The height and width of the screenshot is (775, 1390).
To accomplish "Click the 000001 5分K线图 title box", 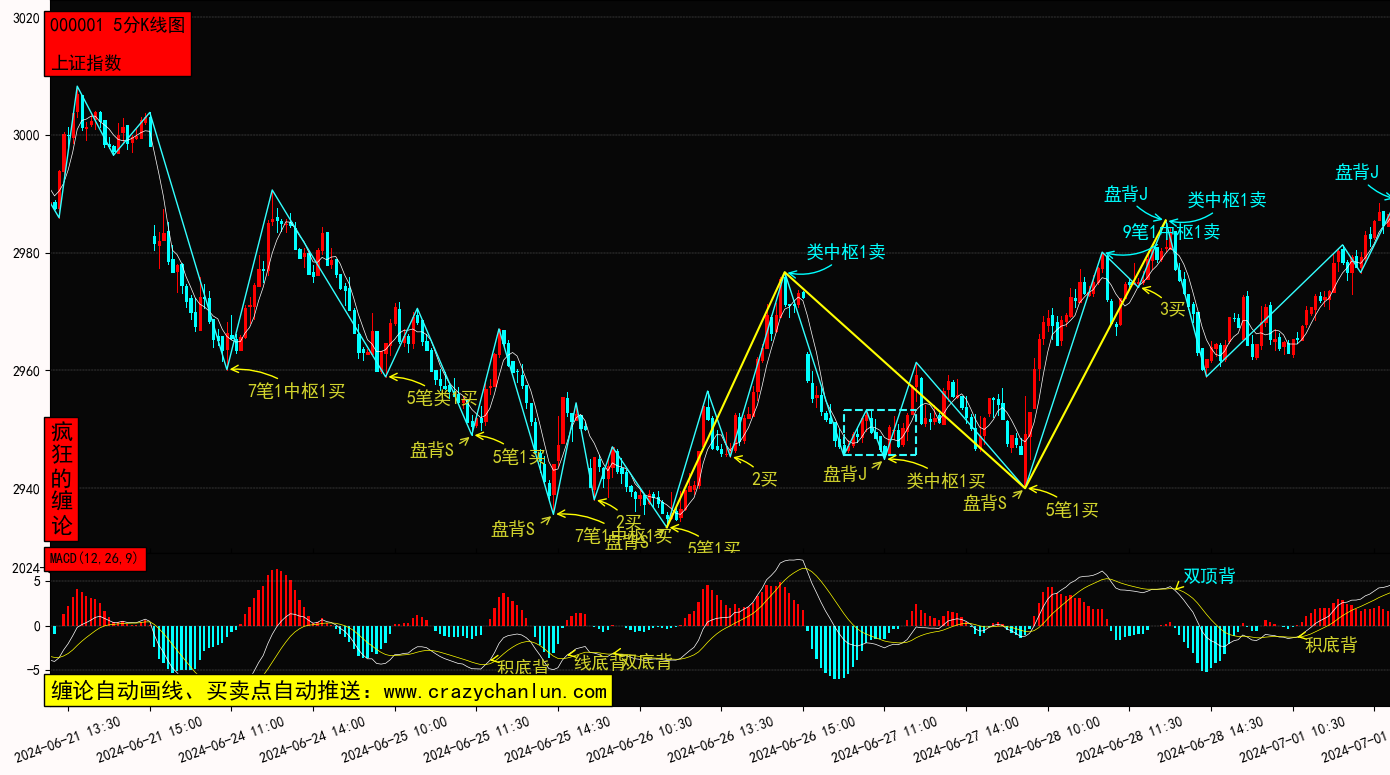I will (117, 27).
